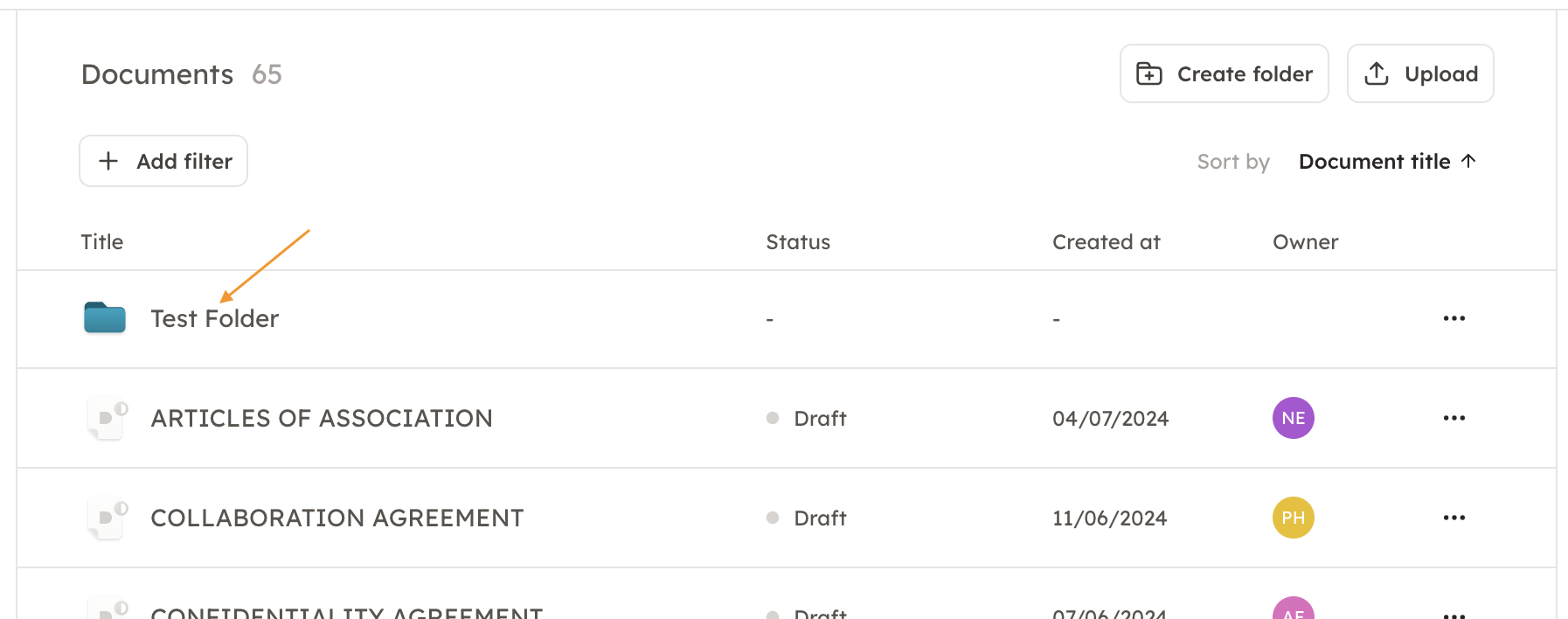
Task: Toggle the sort direction arrow
Action: tap(1468, 161)
